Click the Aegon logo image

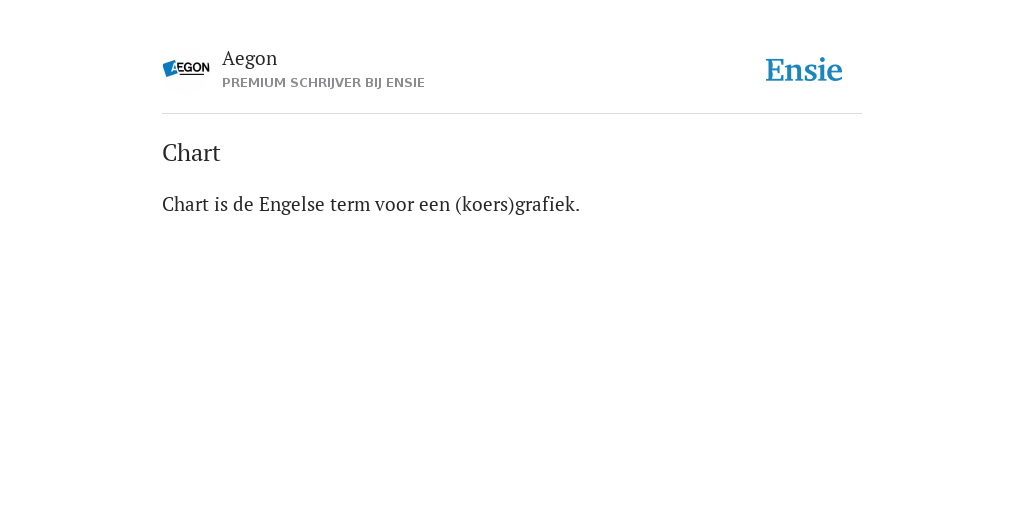(186, 69)
